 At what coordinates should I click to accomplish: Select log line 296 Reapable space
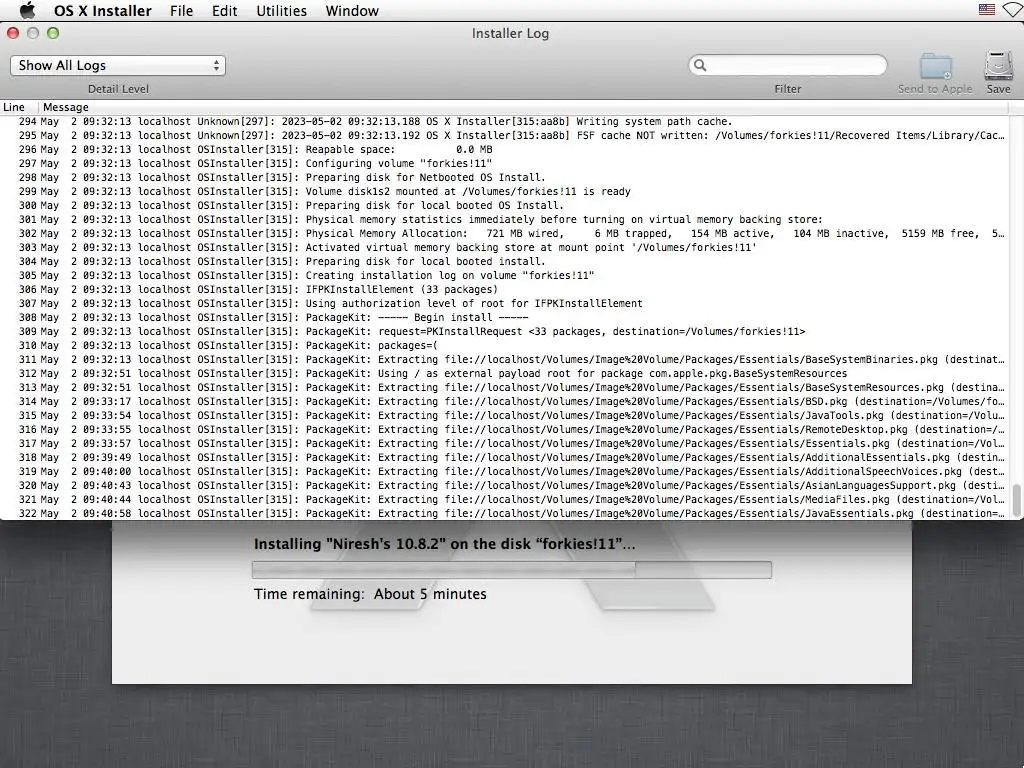coord(504,150)
